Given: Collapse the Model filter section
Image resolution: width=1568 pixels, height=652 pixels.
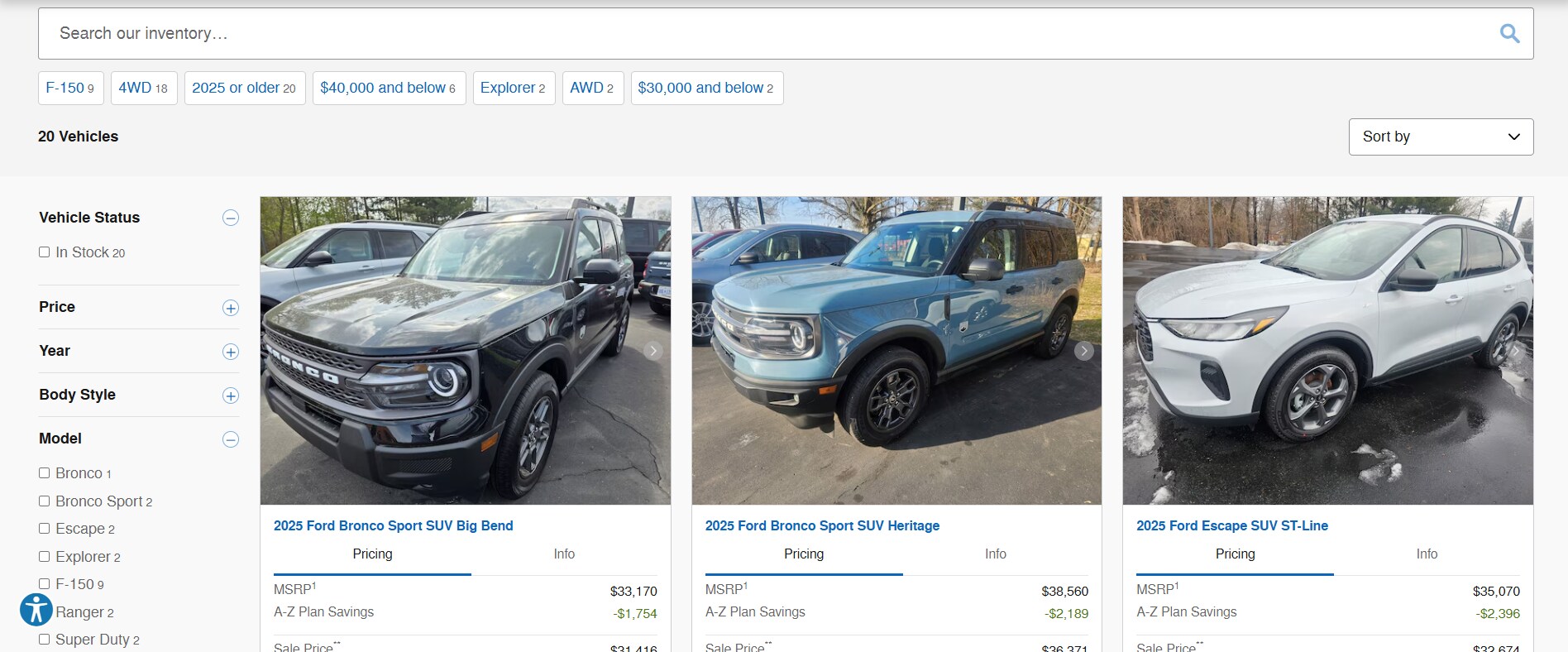Looking at the screenshot, I should click(231, 439).
